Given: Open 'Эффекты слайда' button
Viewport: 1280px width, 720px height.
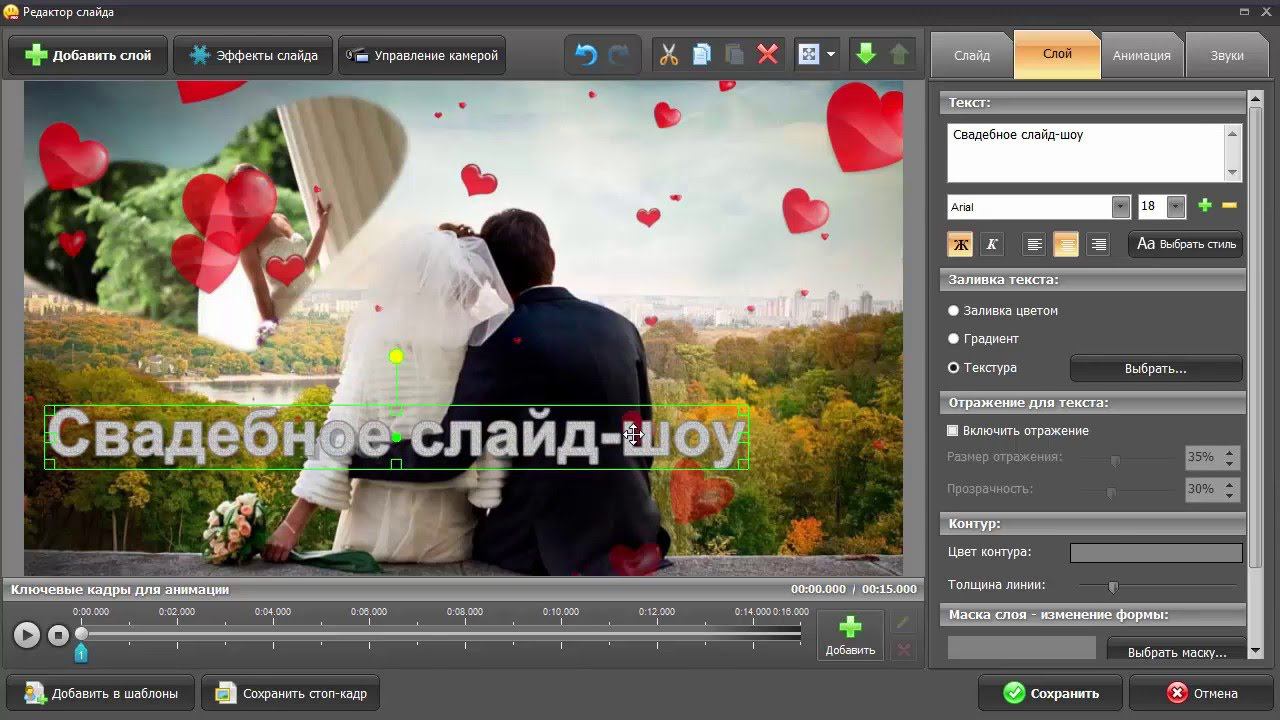Looking at the screenshot, I should point(253,55).
